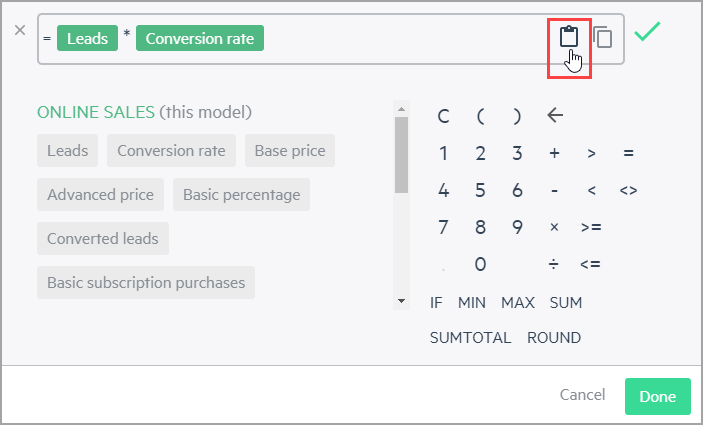
Task: Add the Base price variable
Action: (x=290, y=151)
